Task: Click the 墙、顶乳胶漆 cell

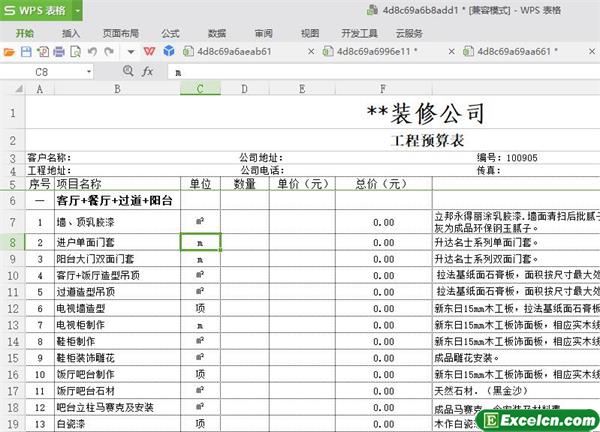Action: pos(117,222)
